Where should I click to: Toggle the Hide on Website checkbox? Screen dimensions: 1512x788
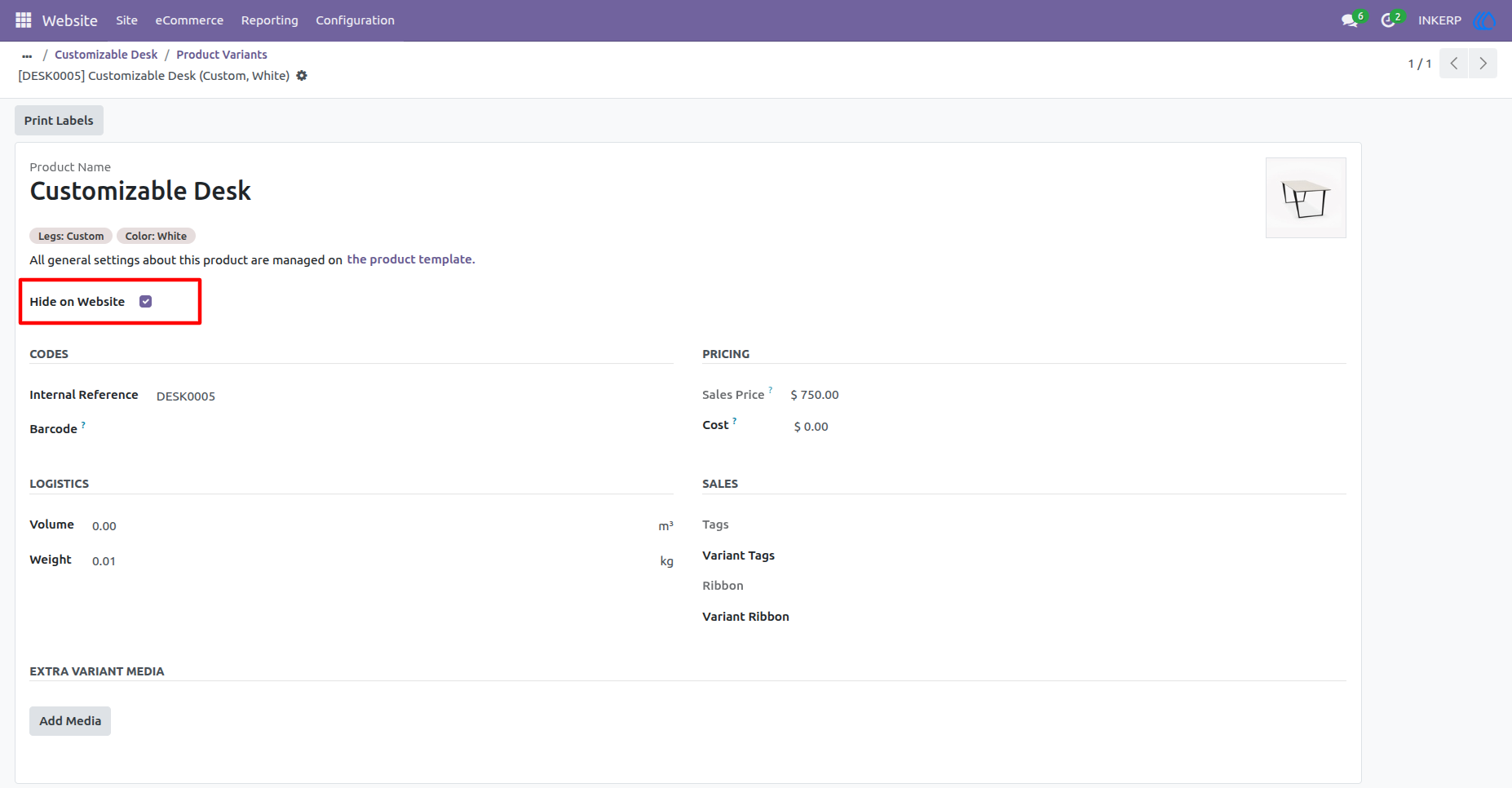click(x=145, y=302)
